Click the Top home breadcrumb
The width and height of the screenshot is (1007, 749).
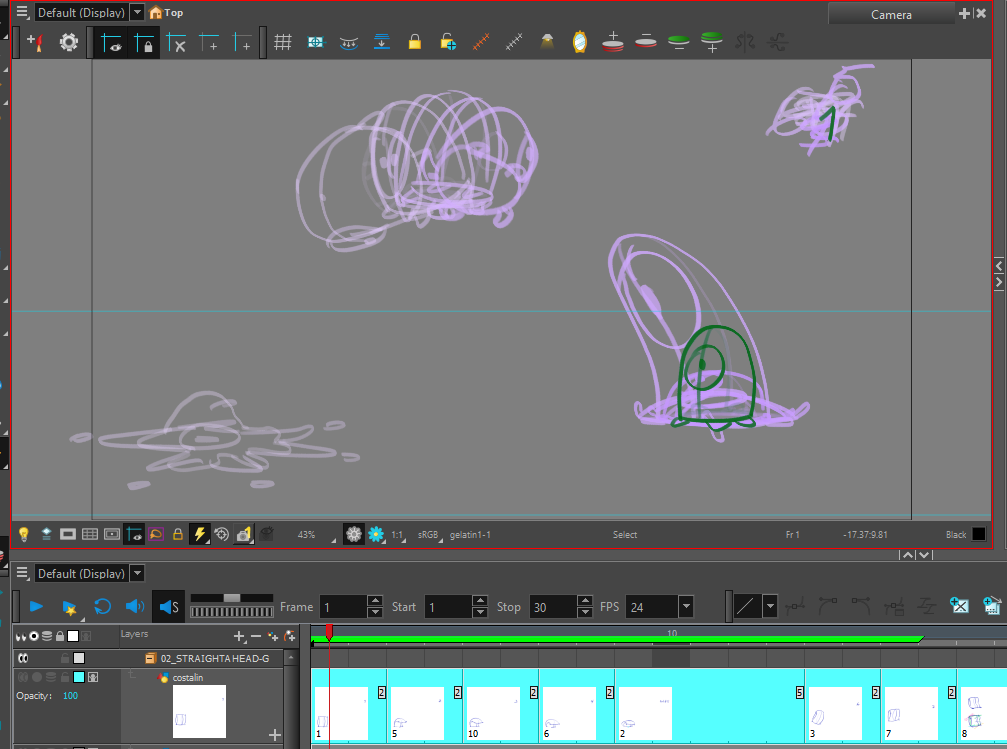click(x=166, y=12)
